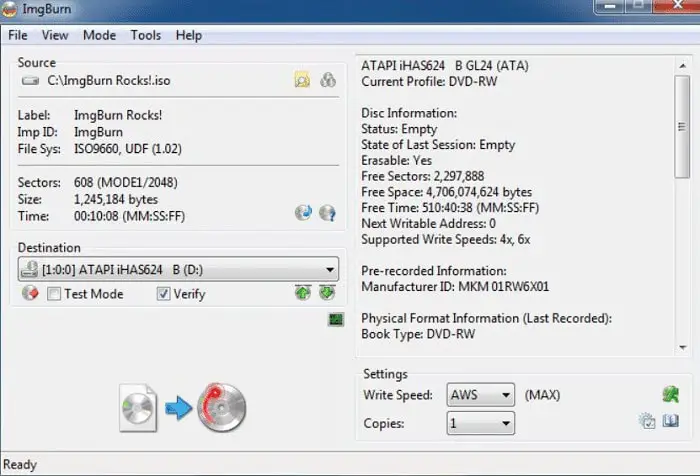Click the source path C:\ImgBurn Rocks!.iso

109,81
